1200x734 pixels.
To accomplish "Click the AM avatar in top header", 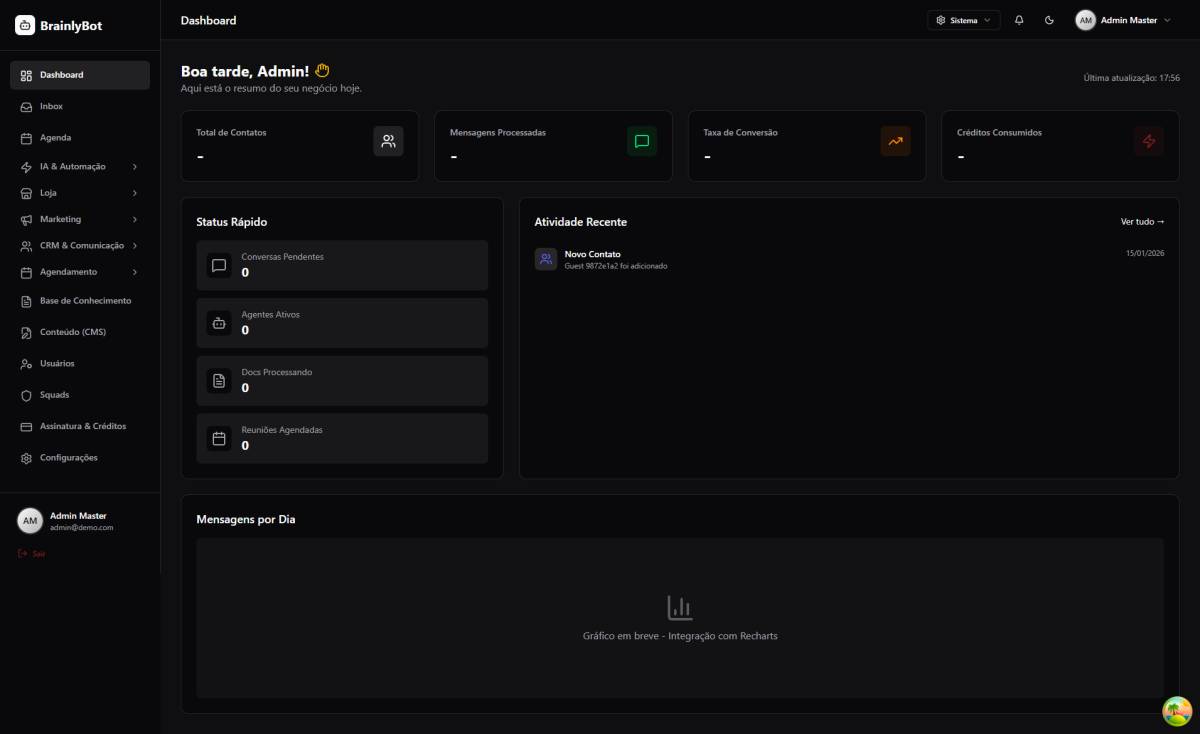I will tap(1085, 20).
